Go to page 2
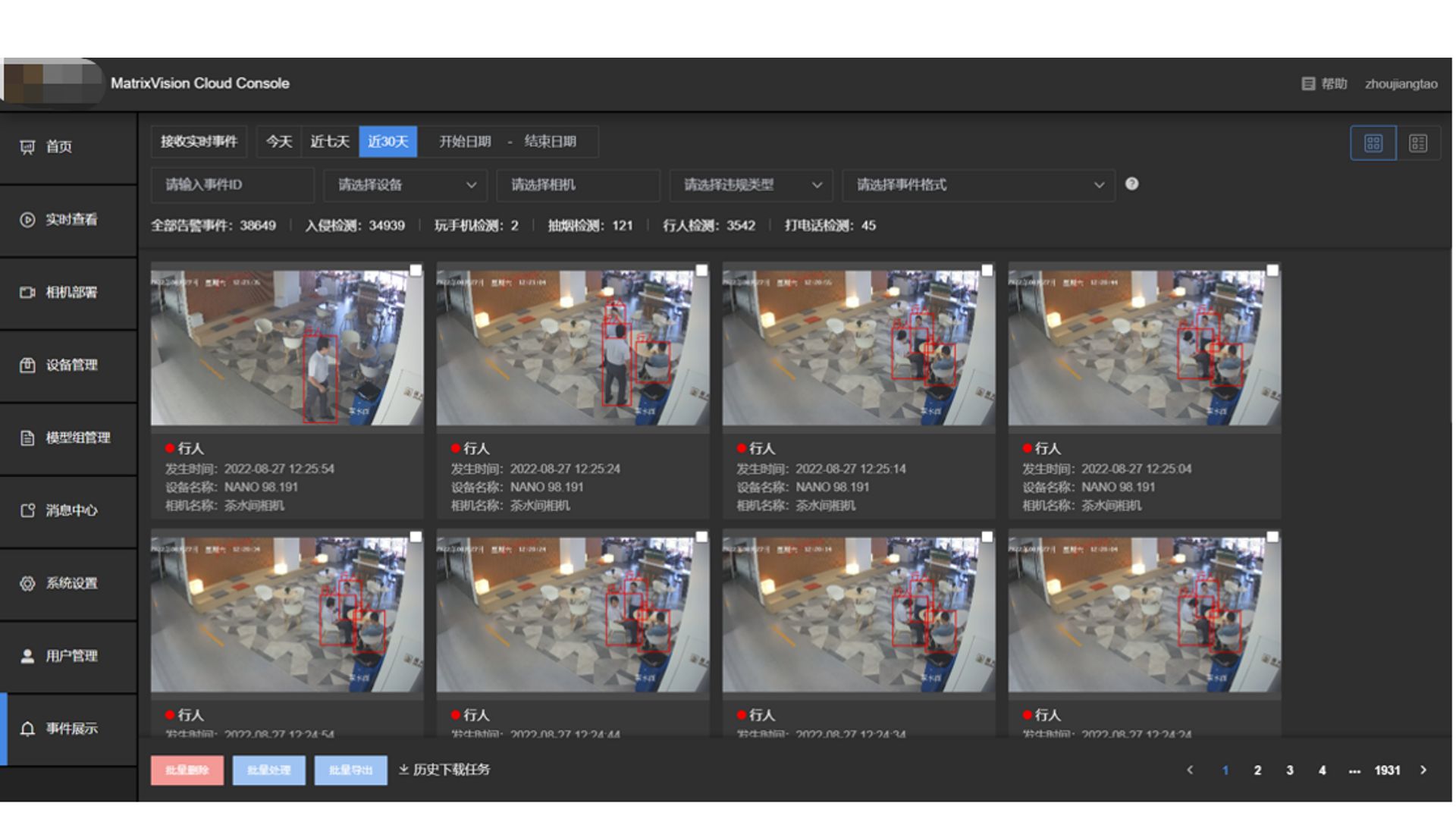The height and width of the screenshot is (819, 1456). [1257, 770]
